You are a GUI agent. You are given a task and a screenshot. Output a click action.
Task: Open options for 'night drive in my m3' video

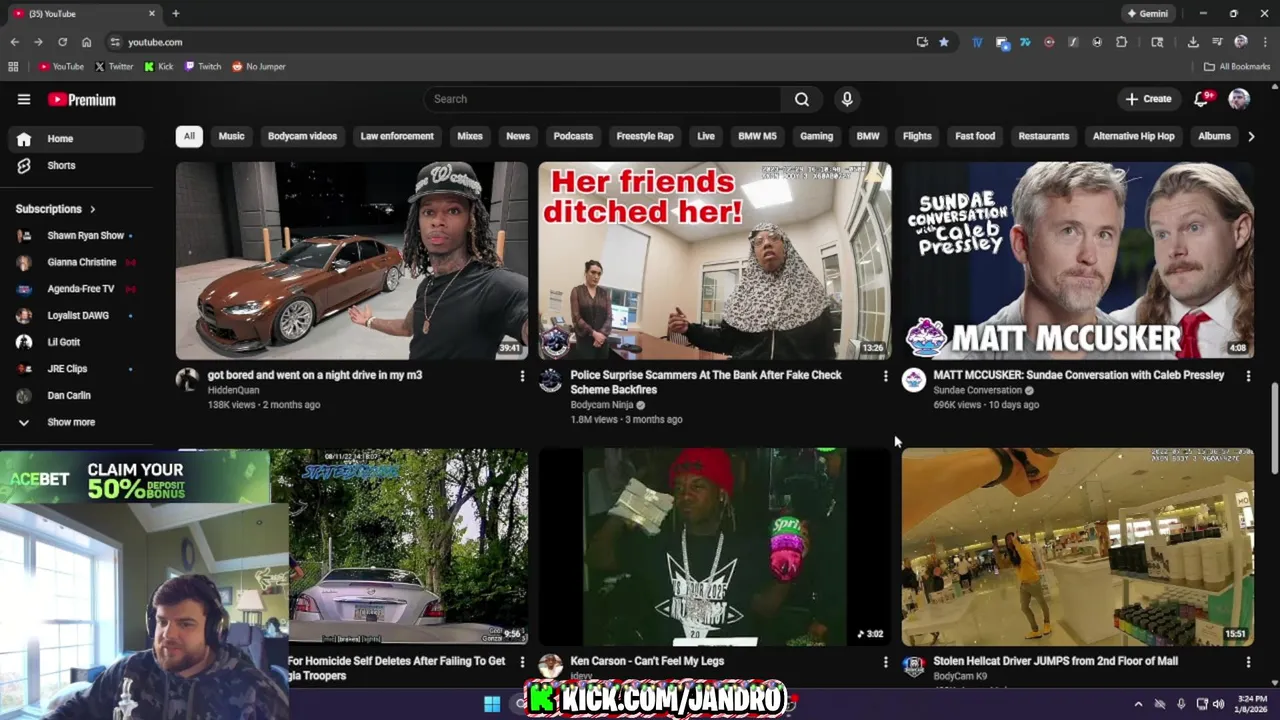522,376
